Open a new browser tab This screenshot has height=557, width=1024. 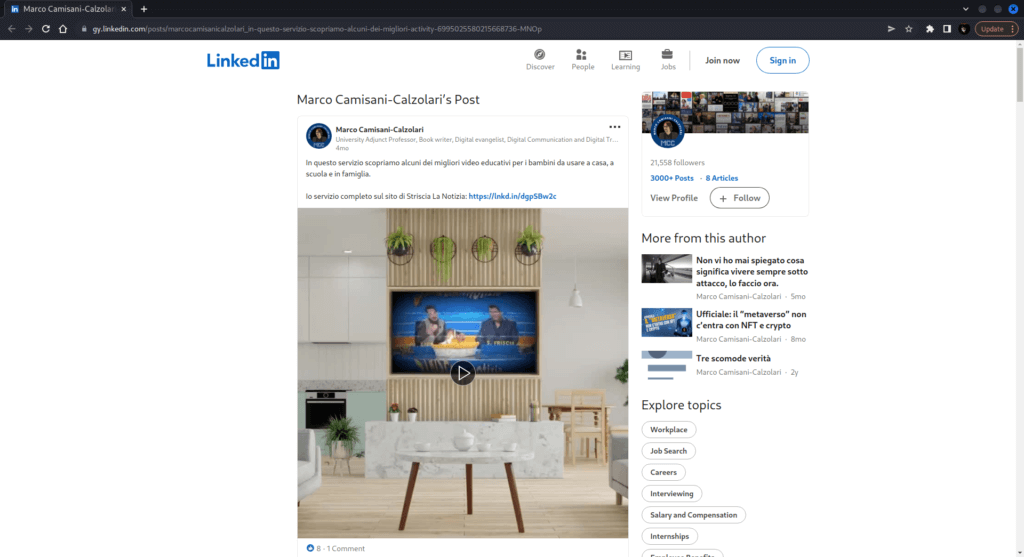click(144, 9)
